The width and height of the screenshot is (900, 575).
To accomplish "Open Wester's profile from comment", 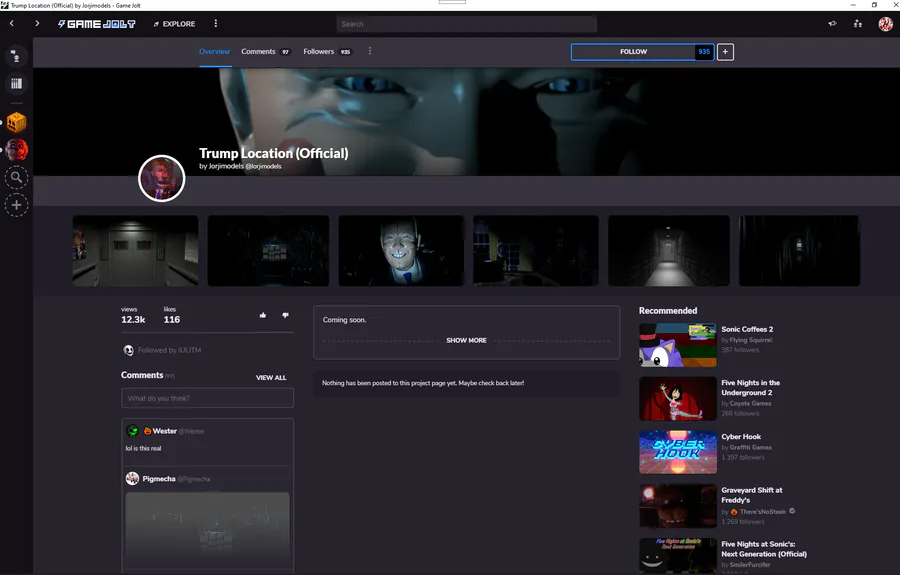I will [165, 431].
